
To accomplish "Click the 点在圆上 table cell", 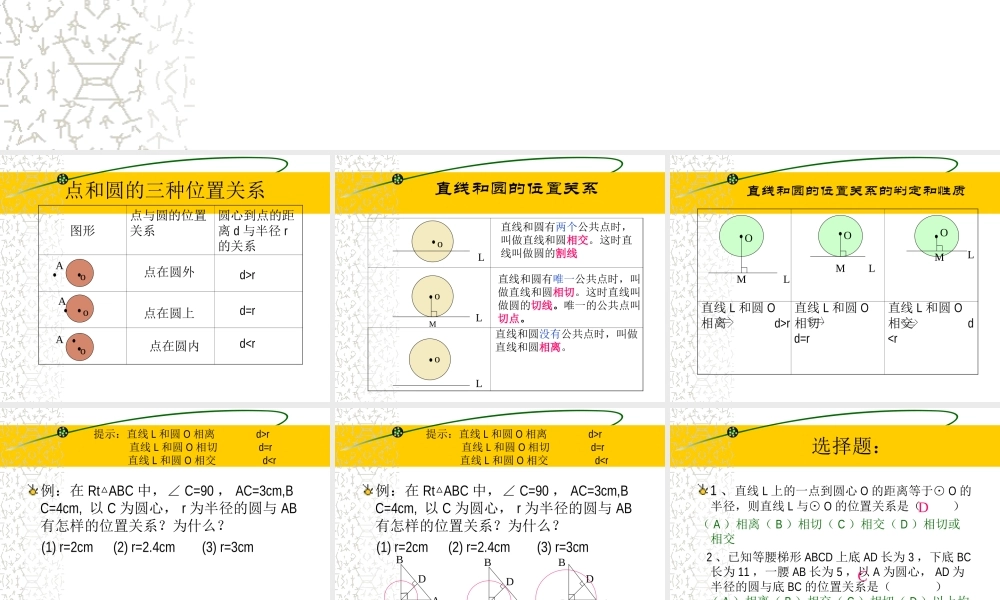I will (x=170, y=312).
